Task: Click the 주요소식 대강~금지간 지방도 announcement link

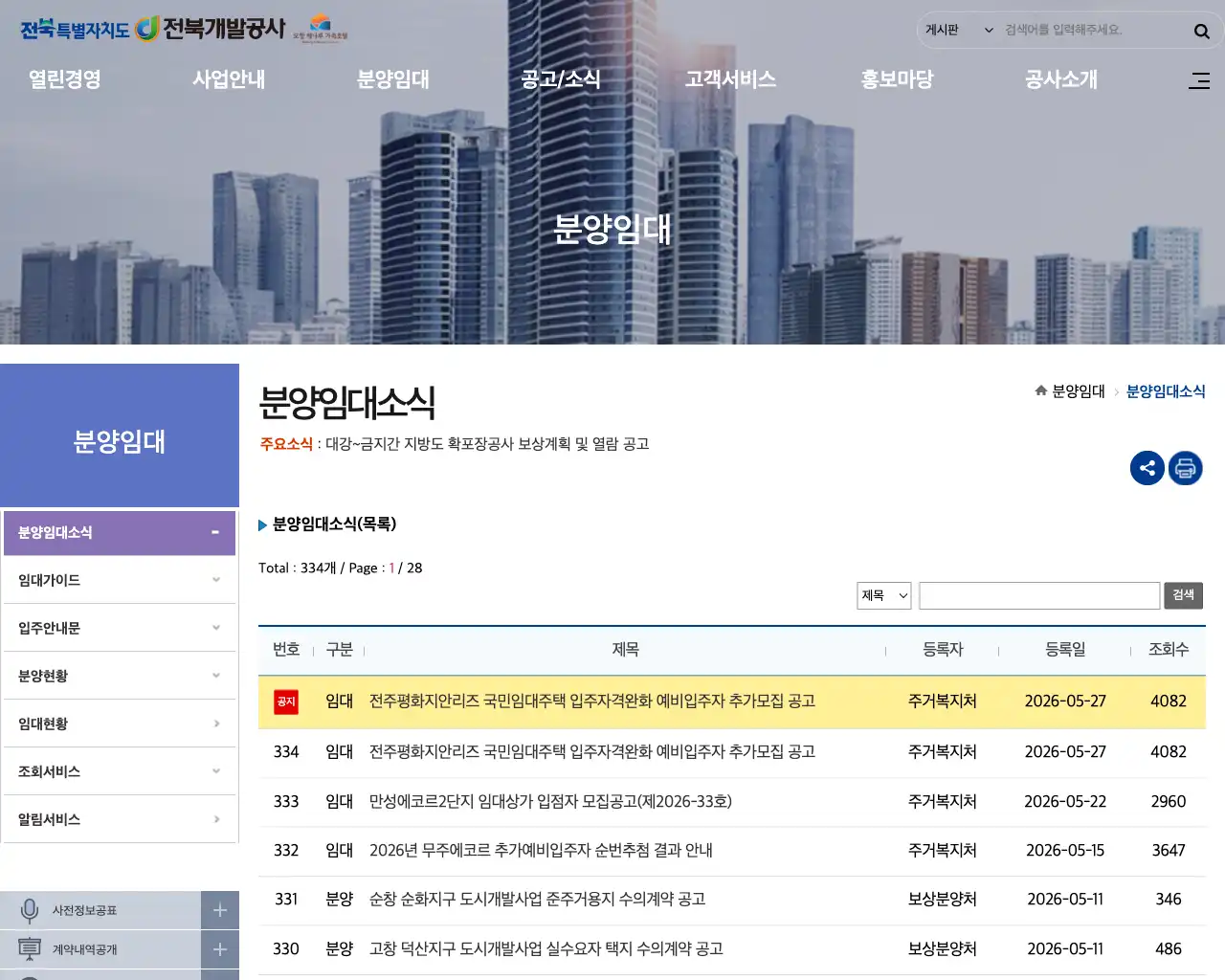Action: coord(487,444)
